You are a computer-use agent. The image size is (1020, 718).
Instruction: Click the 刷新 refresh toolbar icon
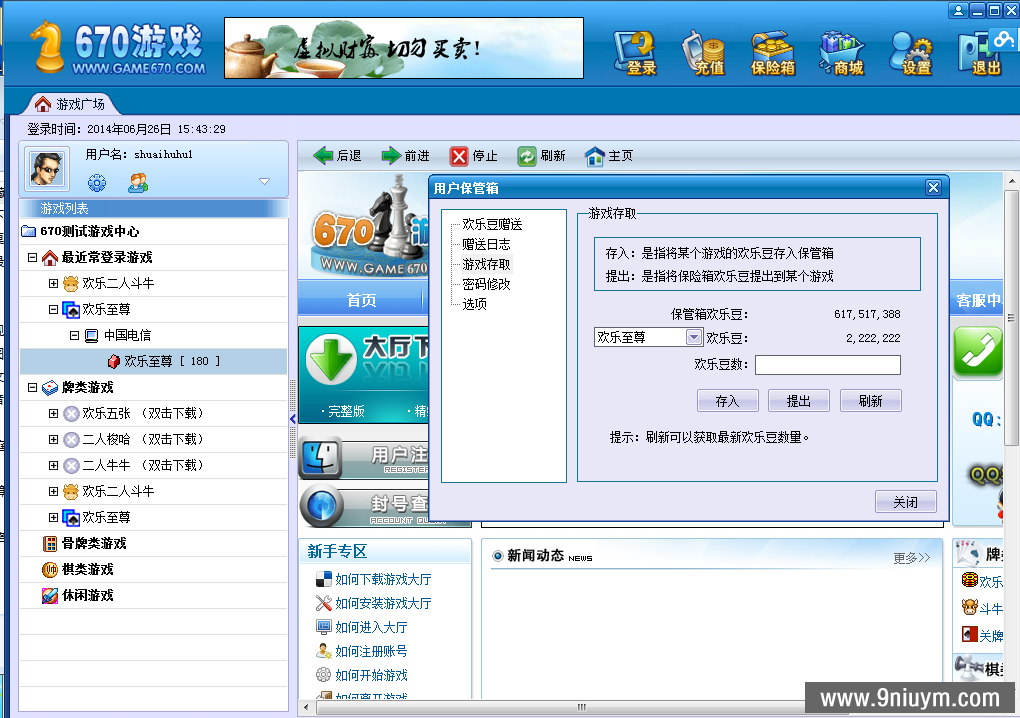click(x=527, y=156)
